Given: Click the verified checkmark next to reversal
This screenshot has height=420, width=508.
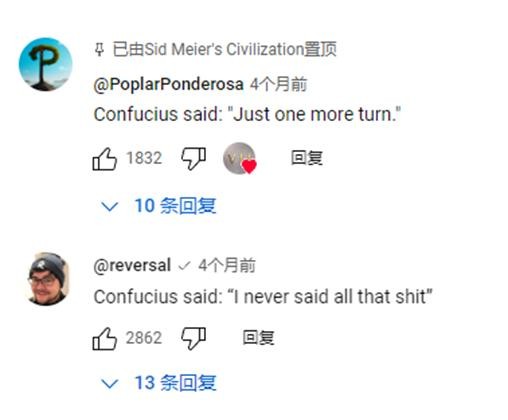Looking at the screenshot, I should click(x=184, y=266).
